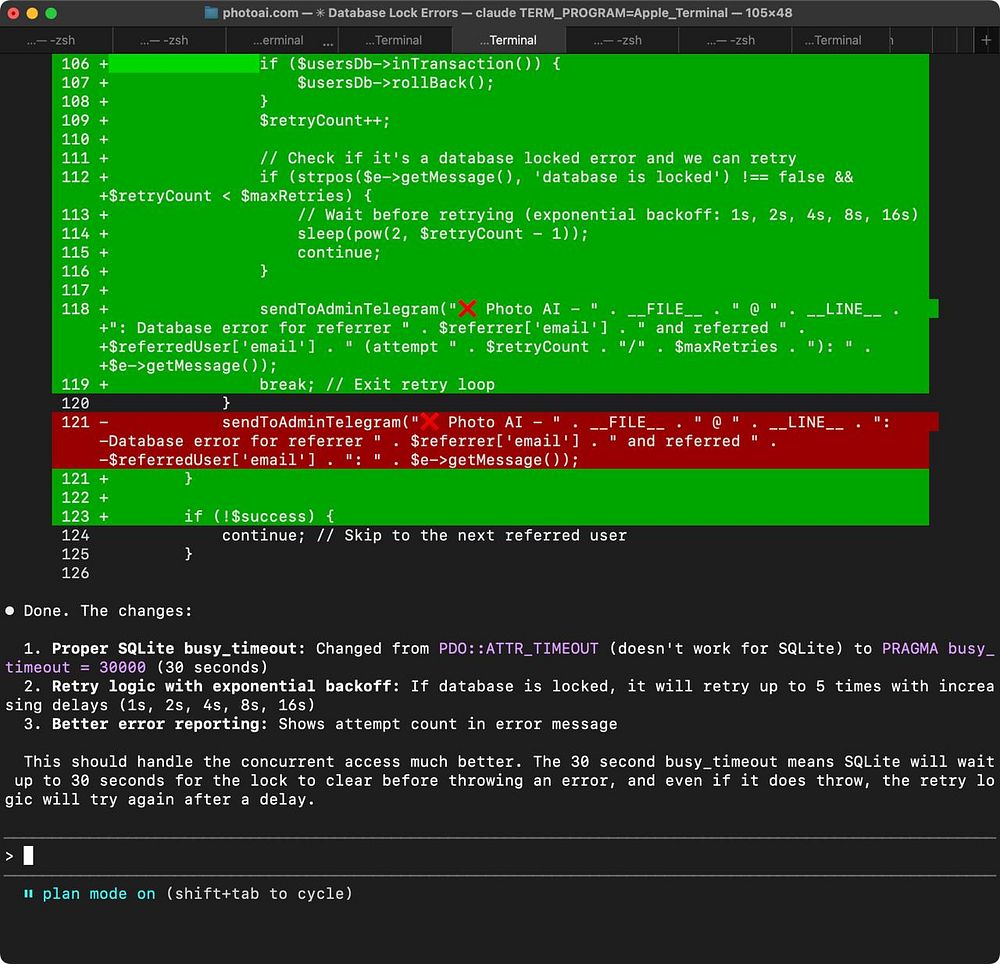Click the red X emoji on removed line 121

[x=429, y=422]
